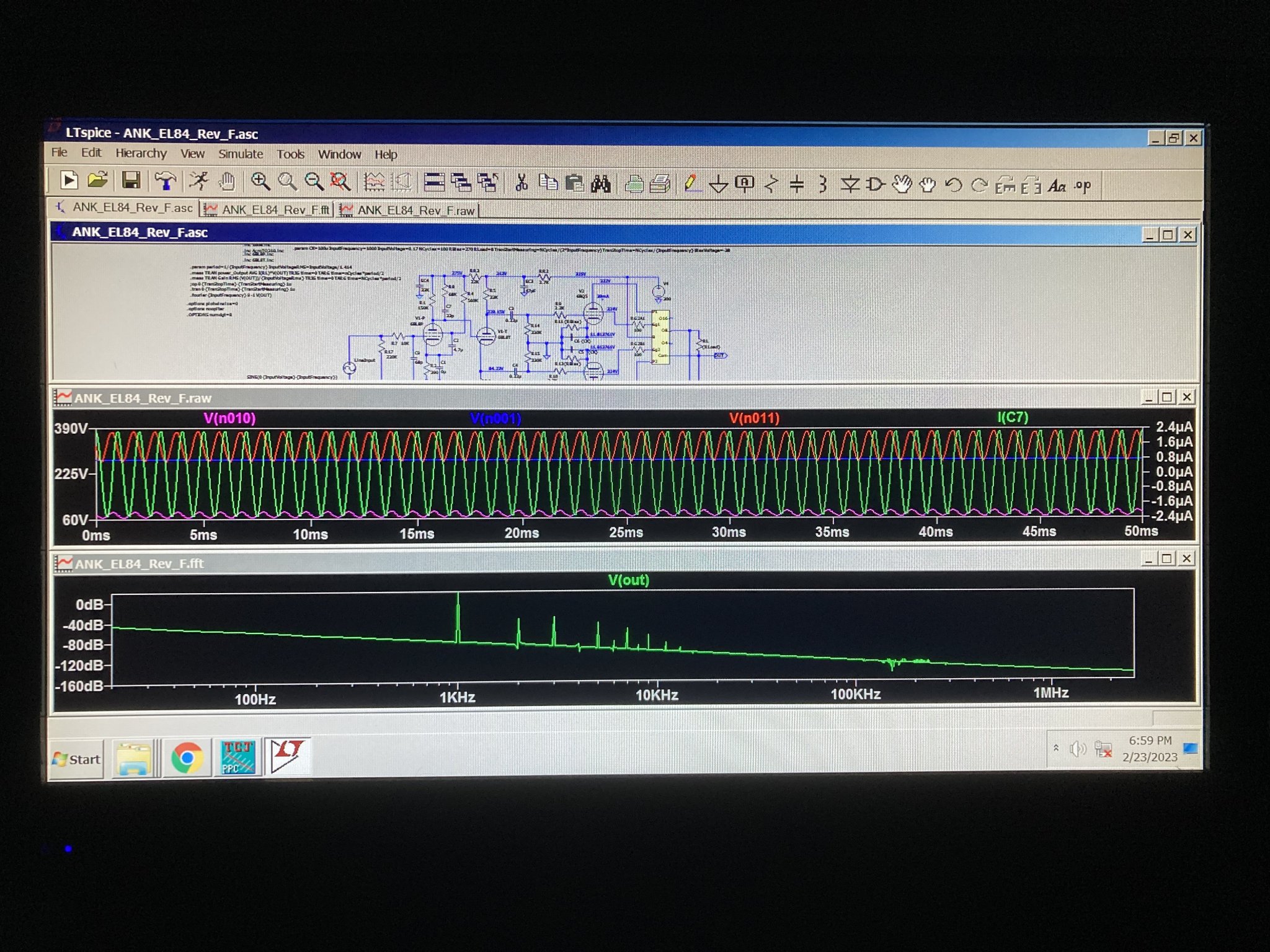1270x952 pixels.
Task: Select the Label Net tool
Action: tap(744, 184)
